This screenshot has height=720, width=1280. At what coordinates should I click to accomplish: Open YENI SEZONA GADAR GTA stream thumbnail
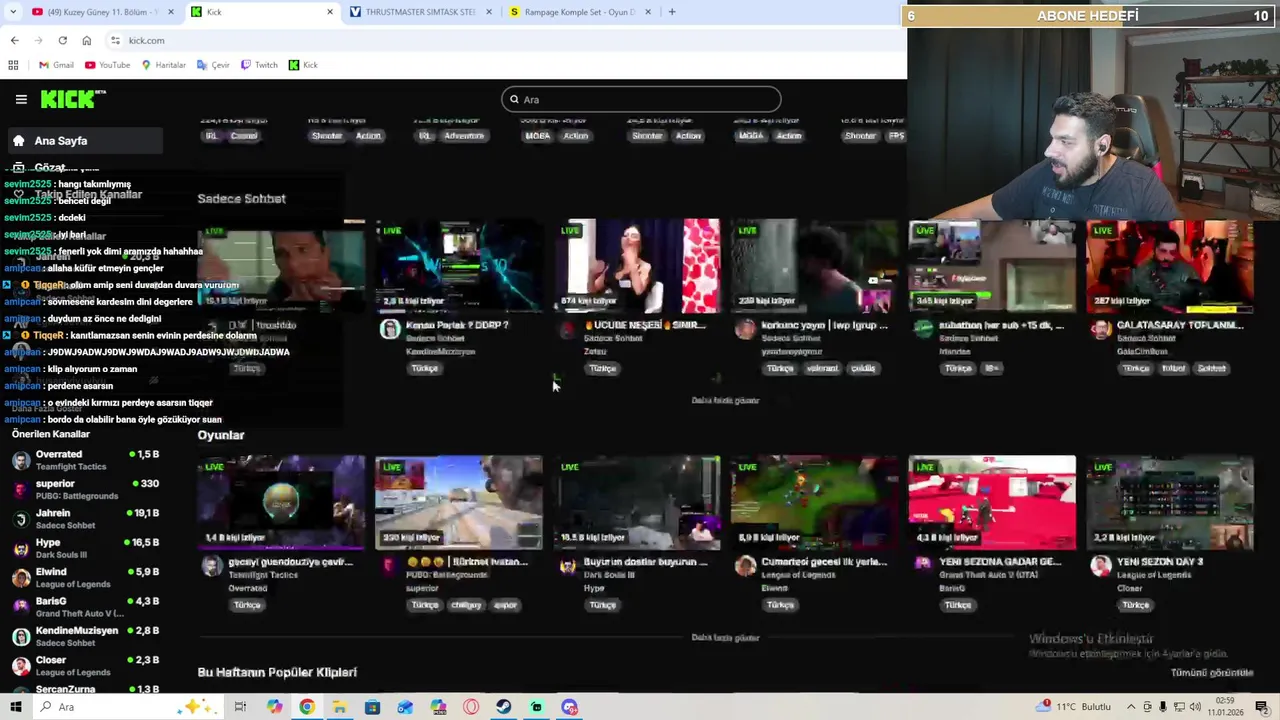click(992, 503)
